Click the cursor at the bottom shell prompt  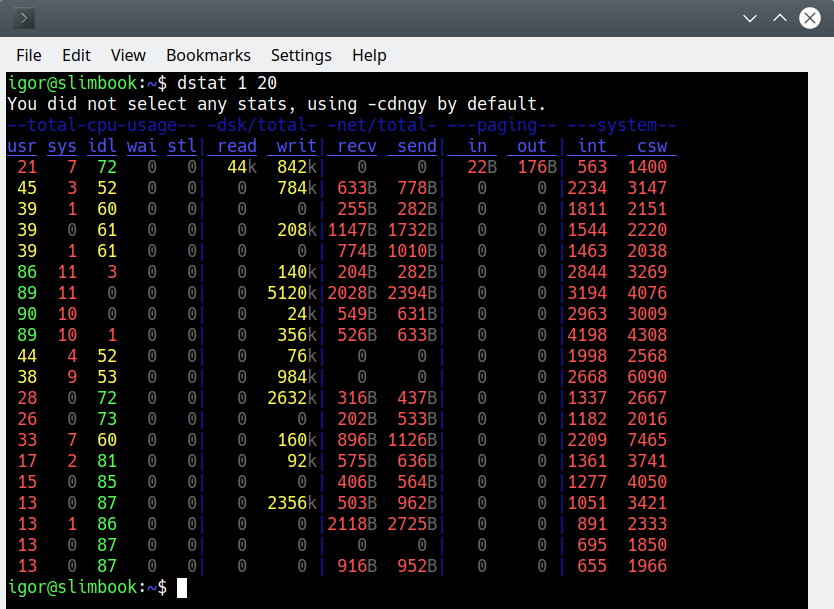(181, 588)
